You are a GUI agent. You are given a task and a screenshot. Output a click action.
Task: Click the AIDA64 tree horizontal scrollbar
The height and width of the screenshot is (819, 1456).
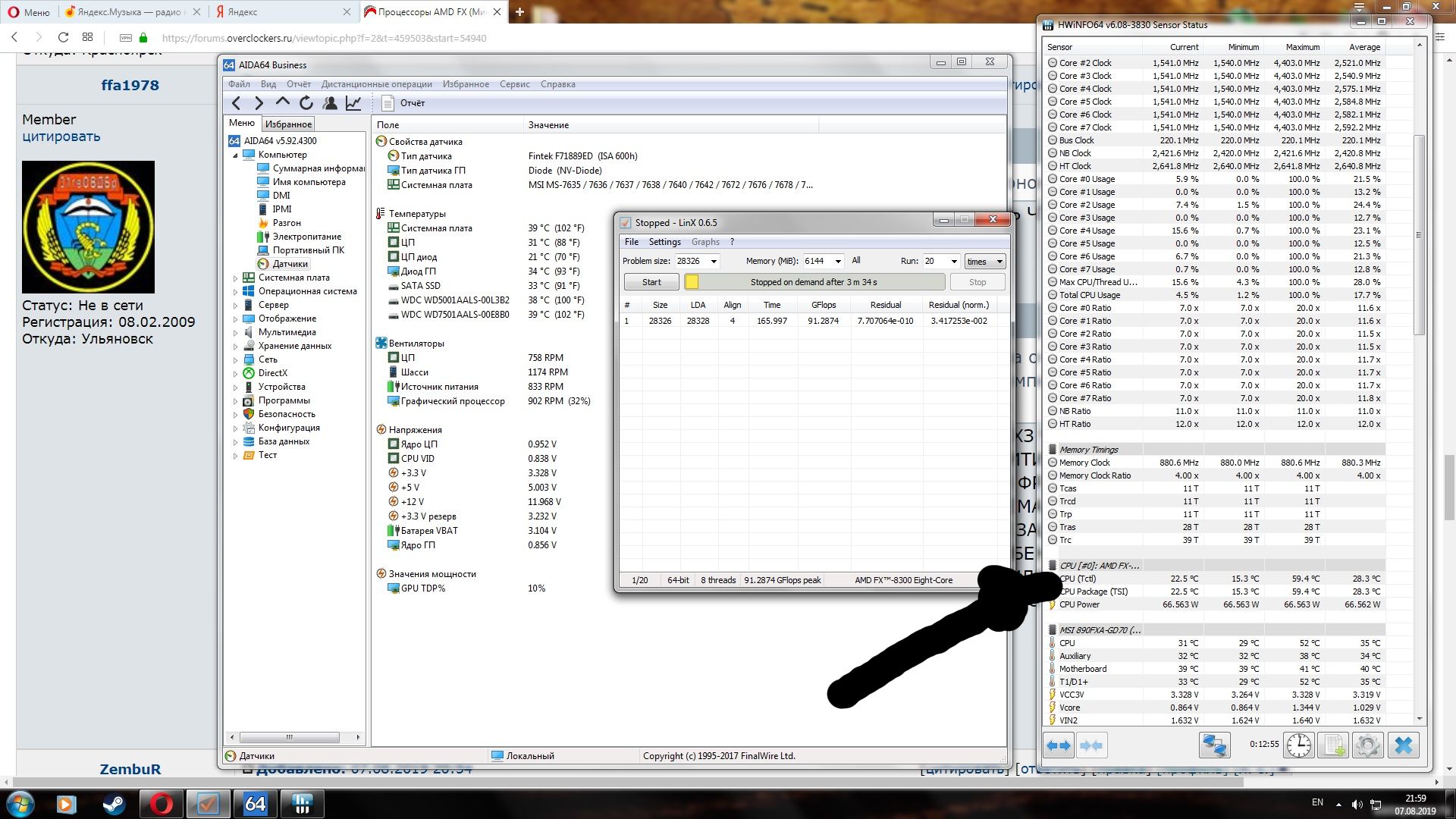point(289,737)
